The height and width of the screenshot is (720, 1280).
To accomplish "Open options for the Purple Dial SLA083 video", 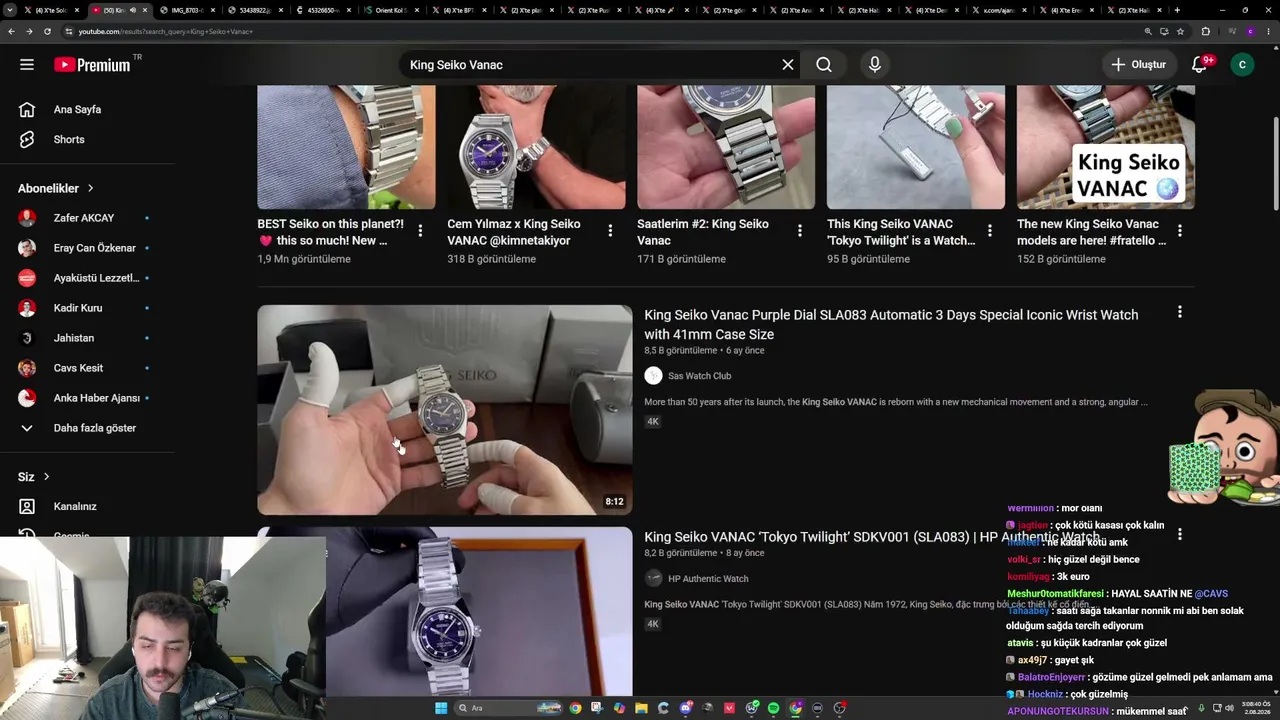I will [x=1180, y=313].
